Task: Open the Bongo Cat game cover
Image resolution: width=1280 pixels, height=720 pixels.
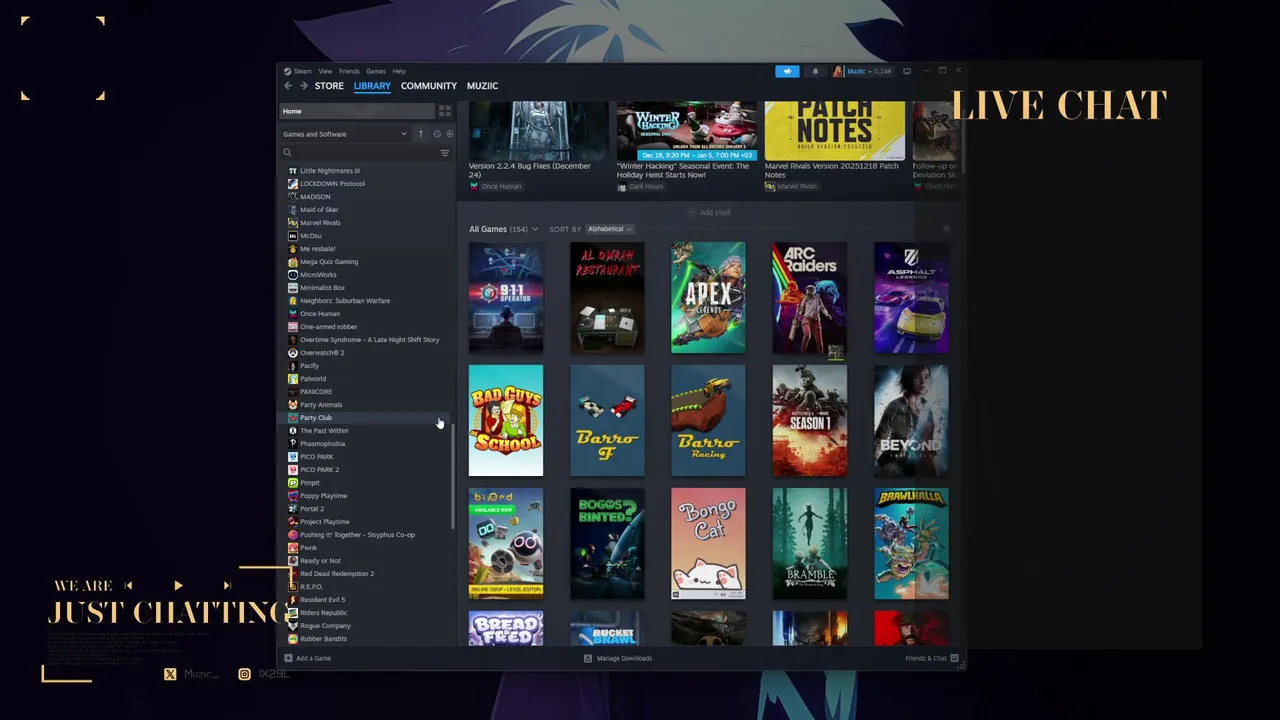Action: [708, 544]
